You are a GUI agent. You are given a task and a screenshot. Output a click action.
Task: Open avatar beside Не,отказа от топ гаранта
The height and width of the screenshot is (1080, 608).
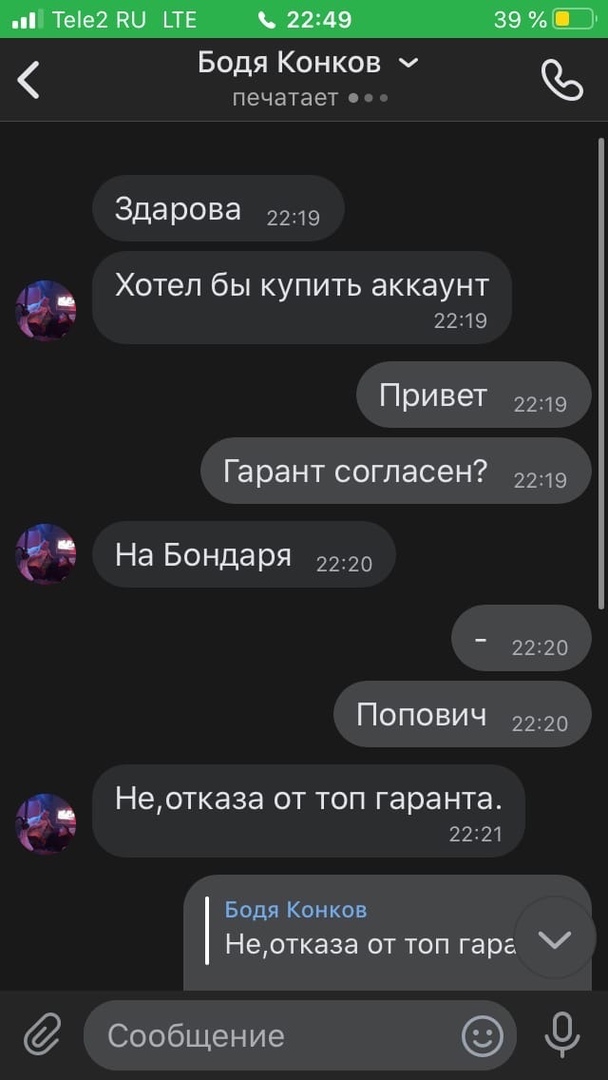[x=45, y=824]
